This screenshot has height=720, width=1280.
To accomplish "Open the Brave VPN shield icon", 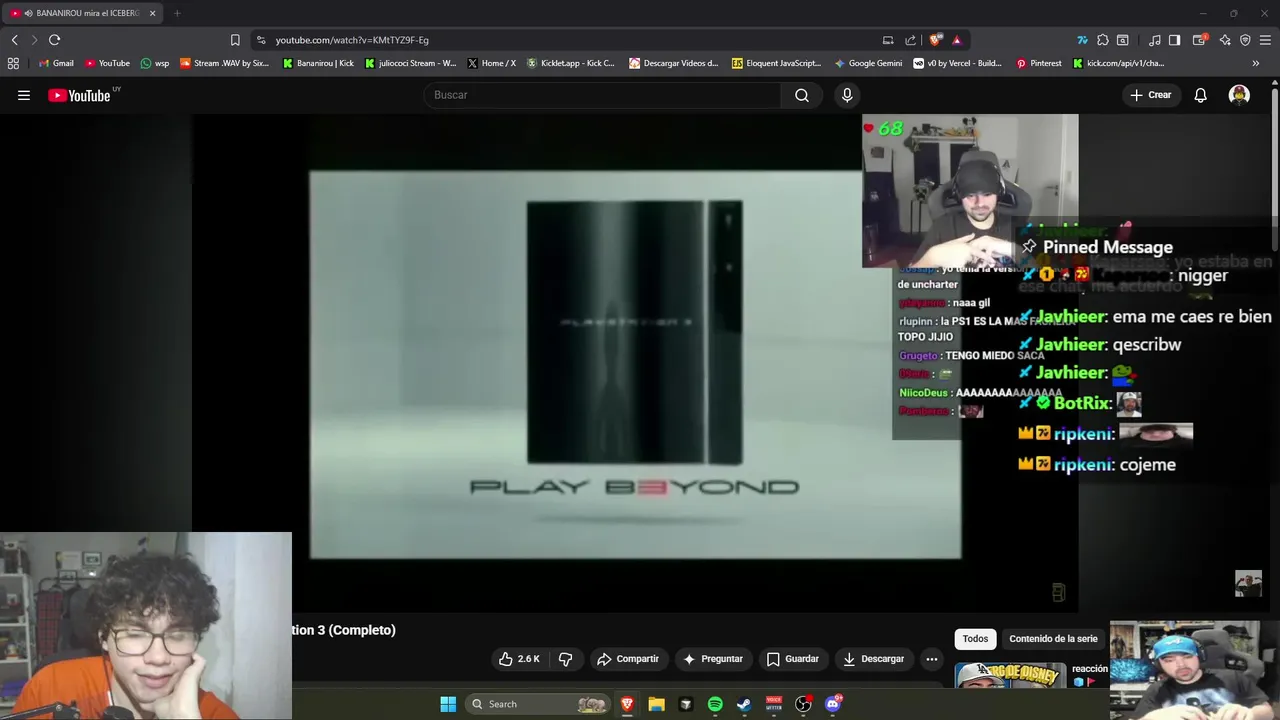I will [x=1245, y=40].
